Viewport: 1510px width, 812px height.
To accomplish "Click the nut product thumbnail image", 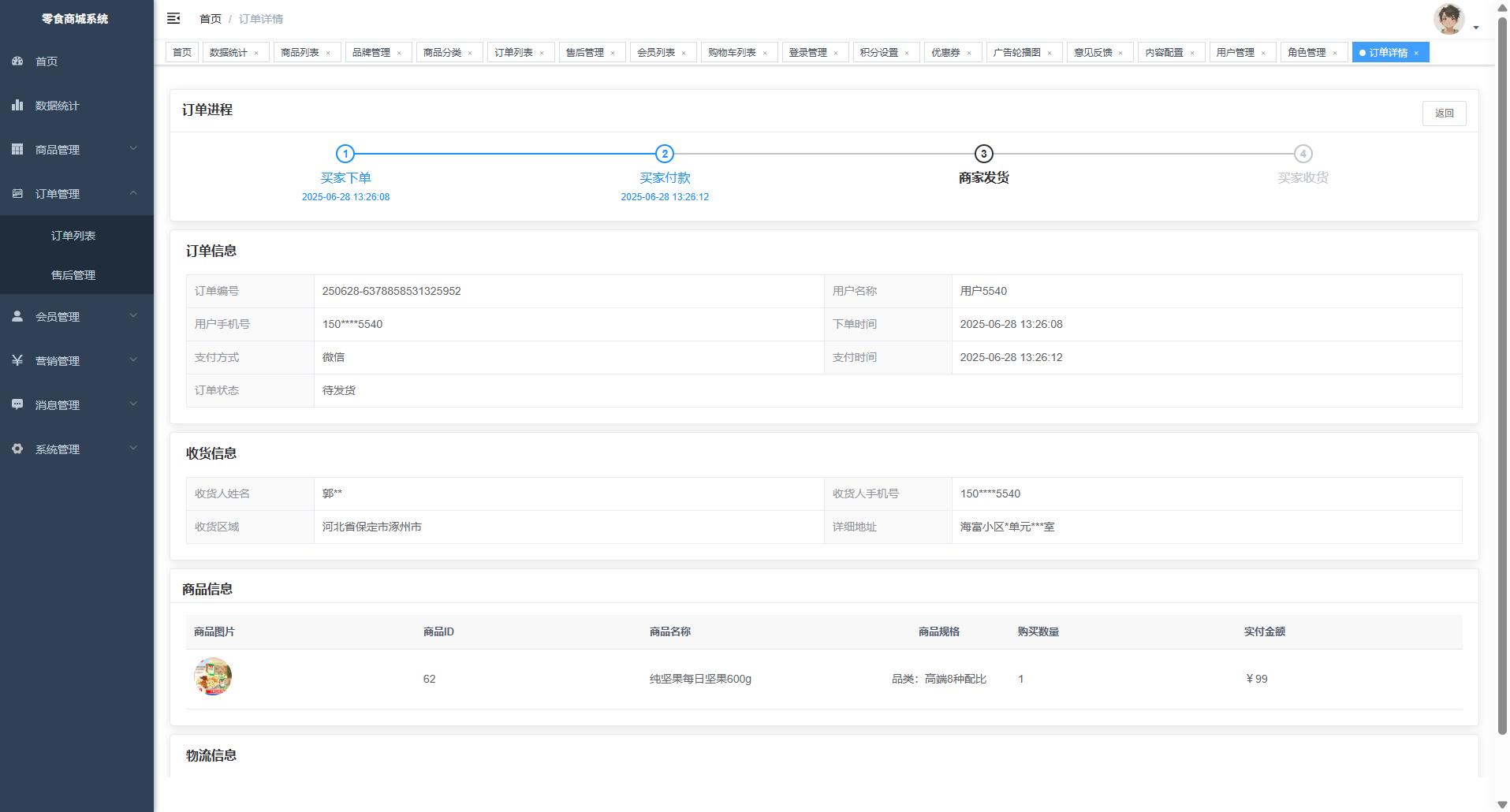I will (213, 677).
